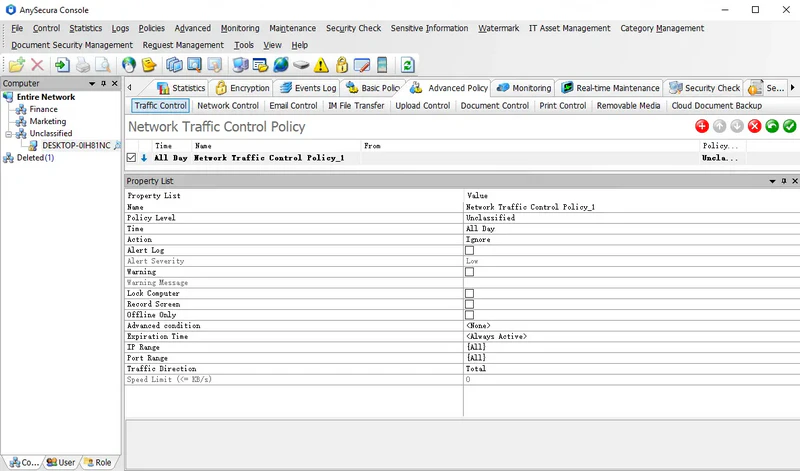Open the Email Control sub-tab

pyautogui.click(x=293, y=106)
